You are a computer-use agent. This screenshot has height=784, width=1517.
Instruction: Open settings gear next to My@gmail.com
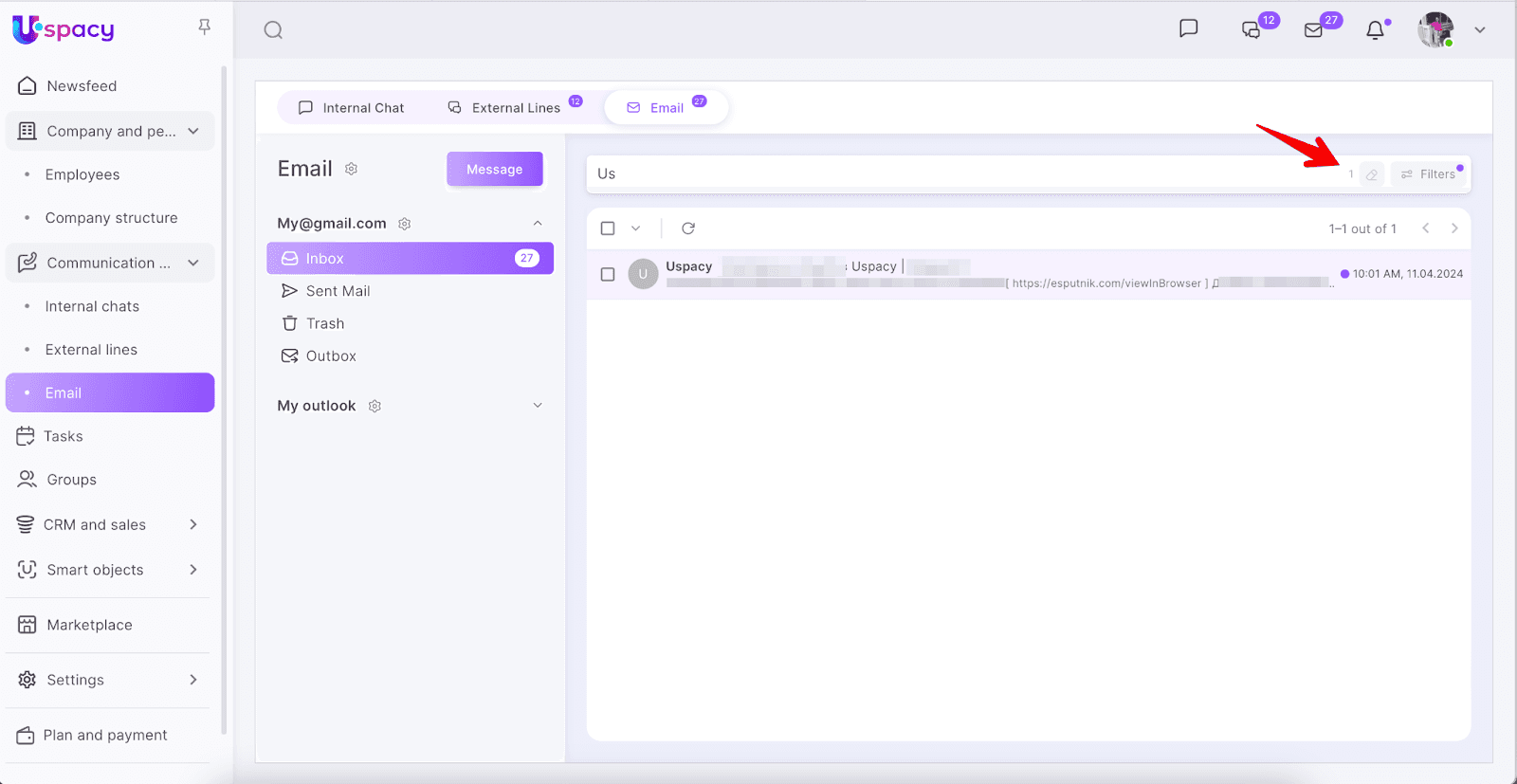pyautogui.click(x=405, y=224)
